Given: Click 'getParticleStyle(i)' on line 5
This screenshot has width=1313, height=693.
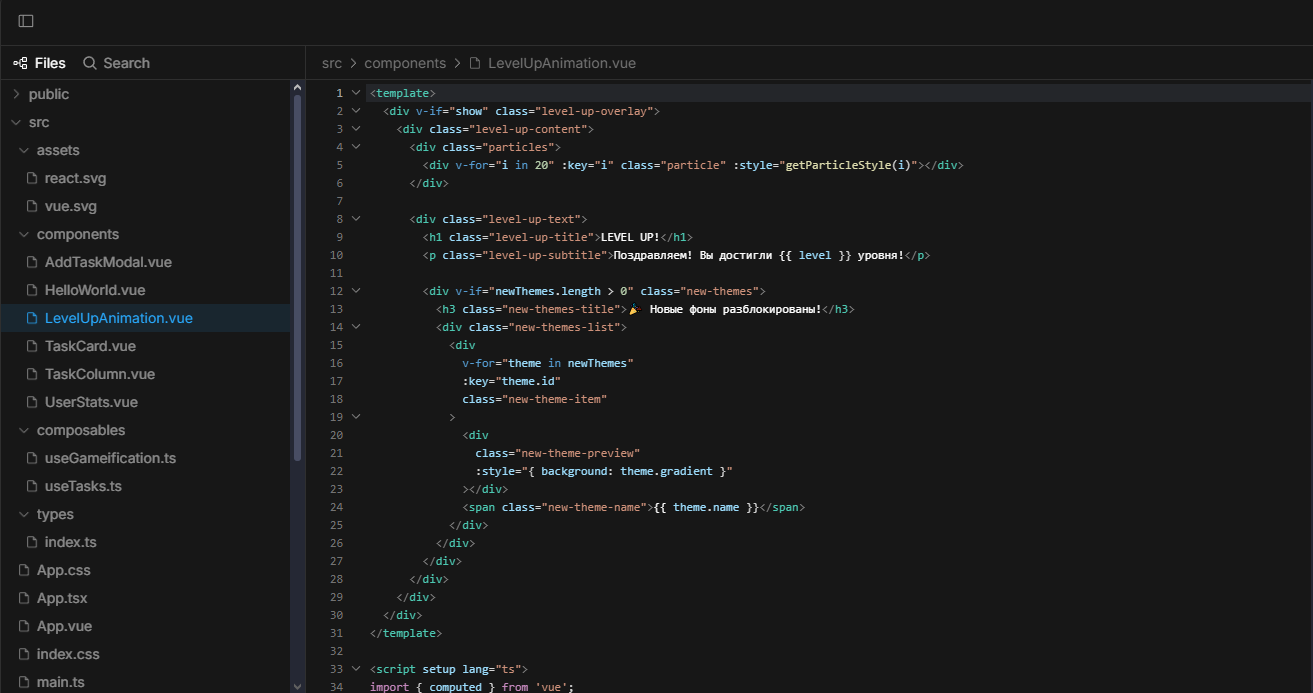Looking at the screenshot, I should pyautogui.click(x=850, y=165).
